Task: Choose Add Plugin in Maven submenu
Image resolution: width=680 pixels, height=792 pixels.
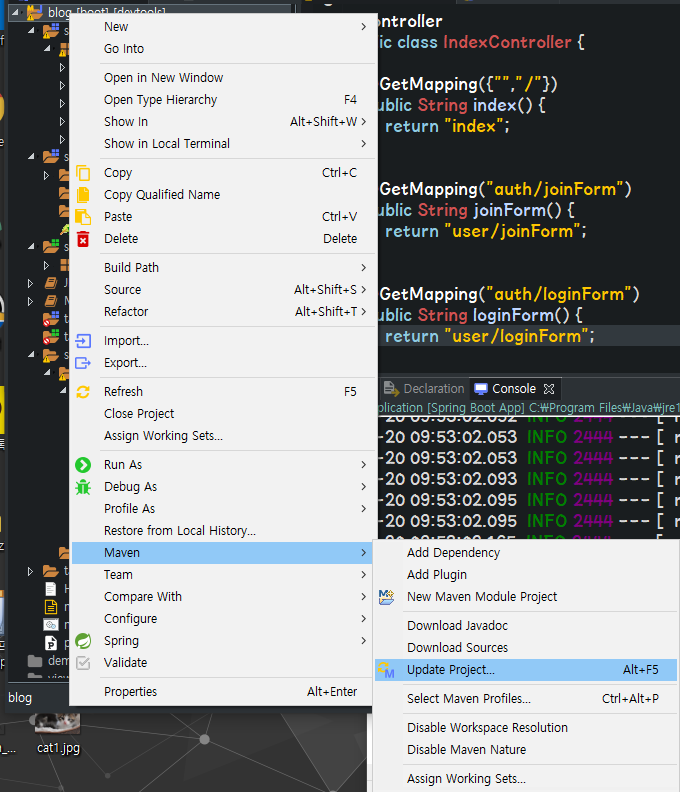Action: 526,575
